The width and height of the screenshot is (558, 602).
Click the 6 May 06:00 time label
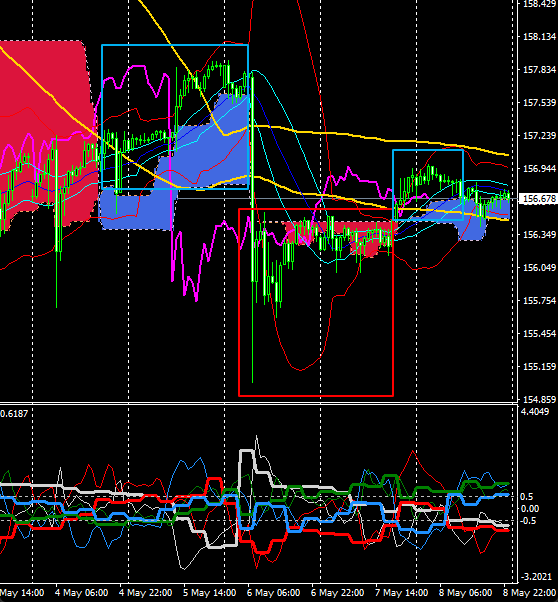pos(273,593)
